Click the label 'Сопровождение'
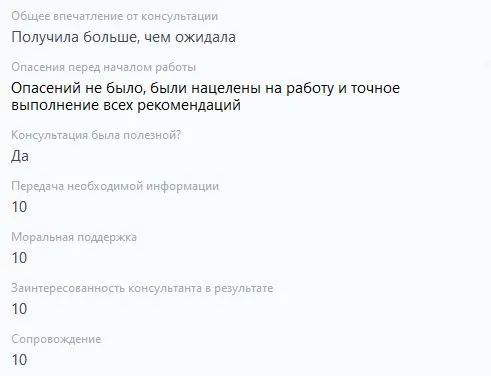The image size is (491, 376). (x=56, y=339)
